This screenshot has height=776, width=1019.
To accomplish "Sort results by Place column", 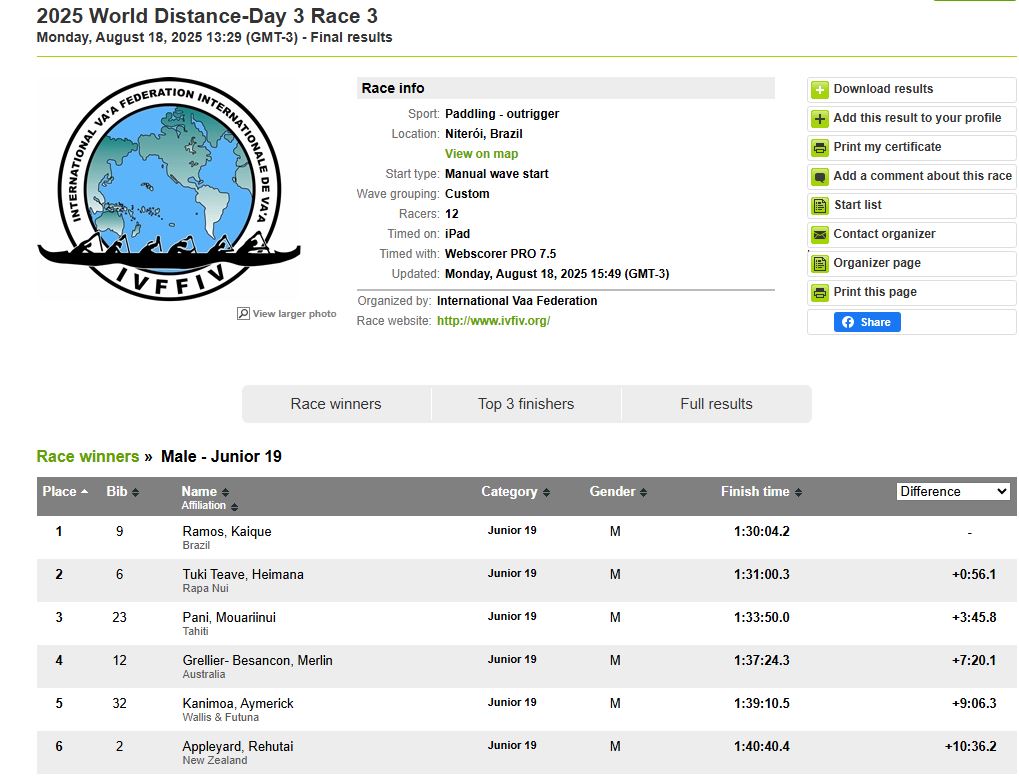I will pyautogui.click(x=65, y=492).
